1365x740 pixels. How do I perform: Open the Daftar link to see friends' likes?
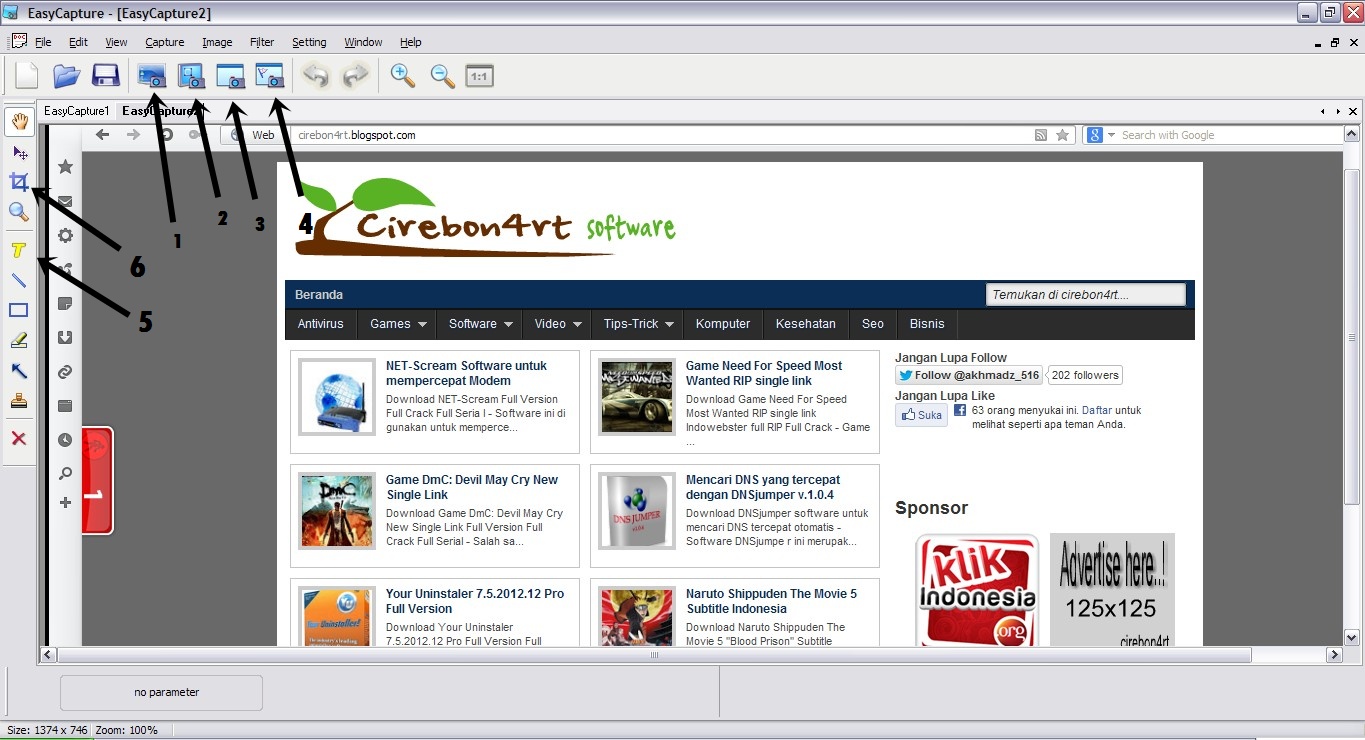click(1098, 409)
